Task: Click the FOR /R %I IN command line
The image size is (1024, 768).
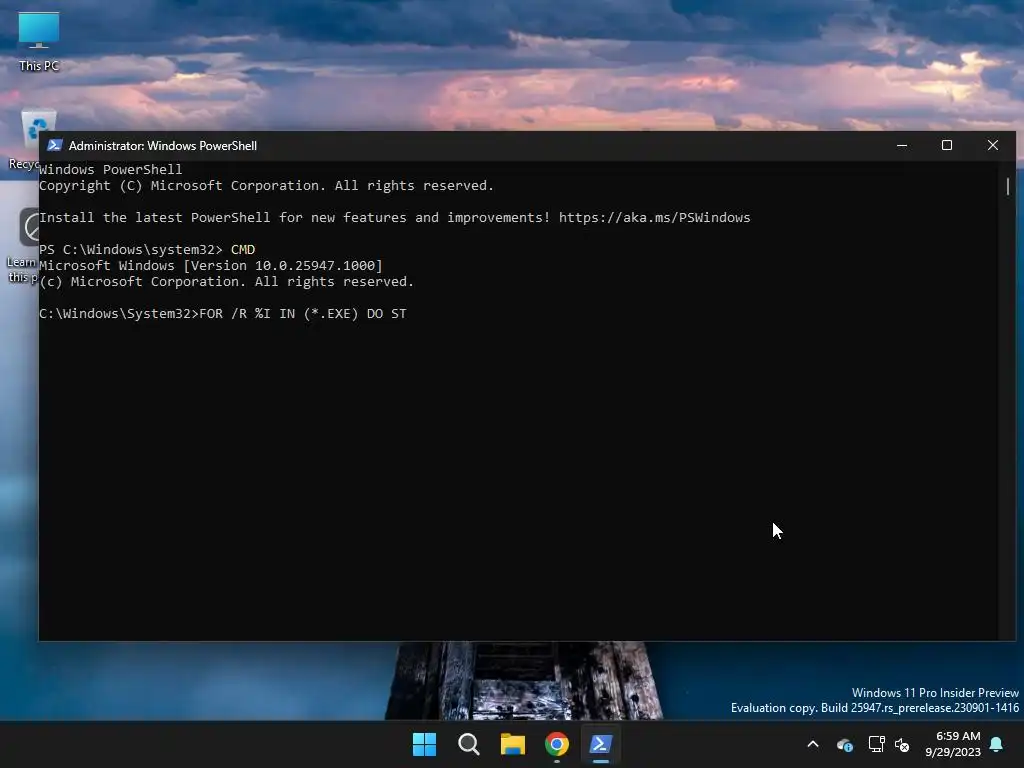Action: (223, 313)
